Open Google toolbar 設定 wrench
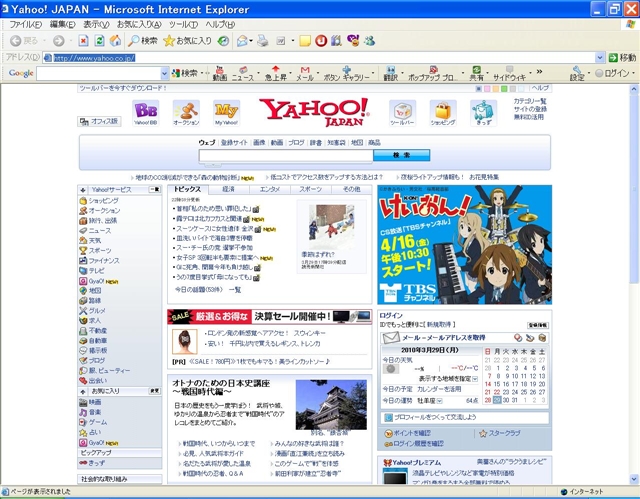Viewport: 640px width, 499px height. (x=577, y=73)
